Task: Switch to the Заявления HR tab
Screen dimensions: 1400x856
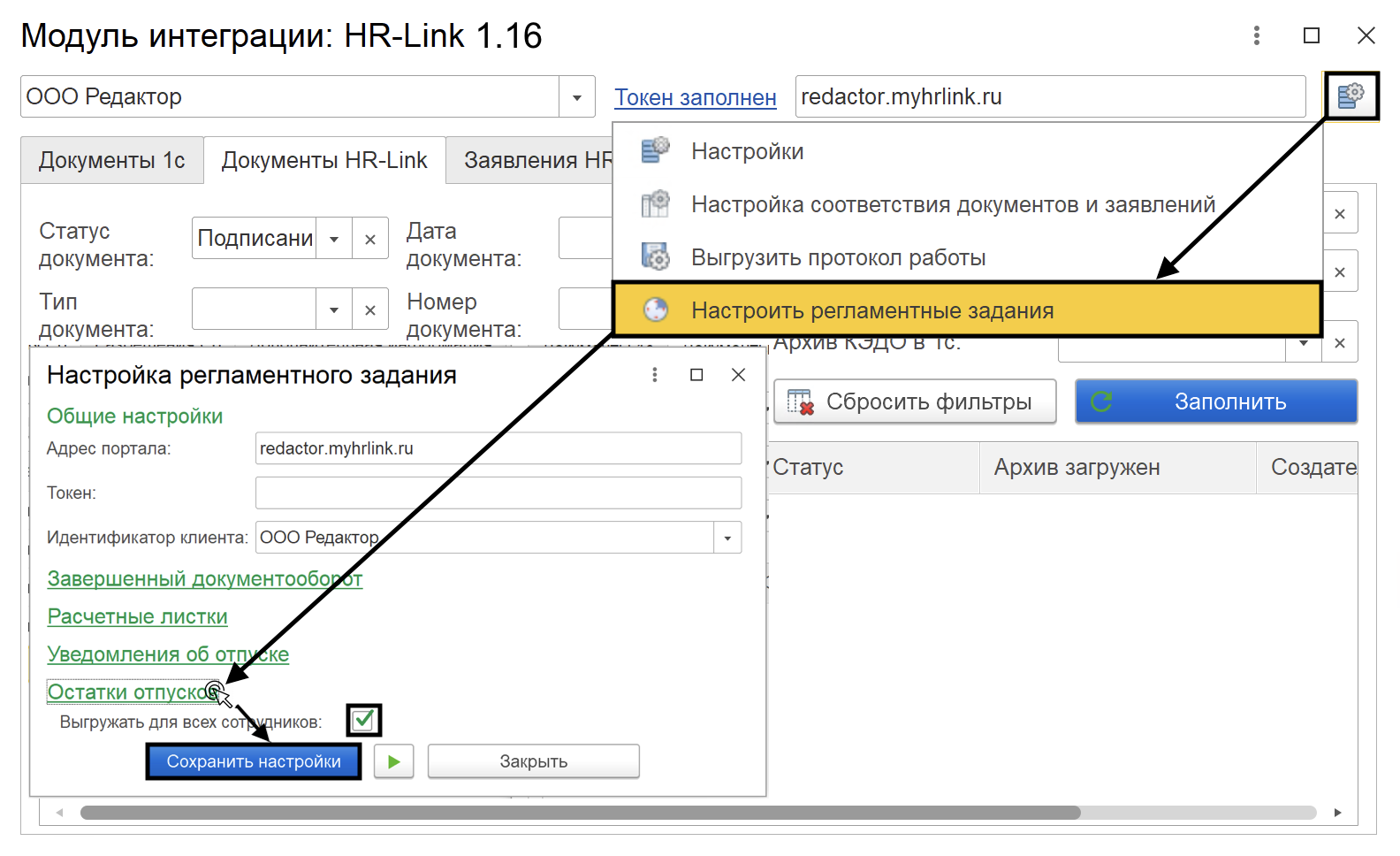Action: tap(530, 160)
